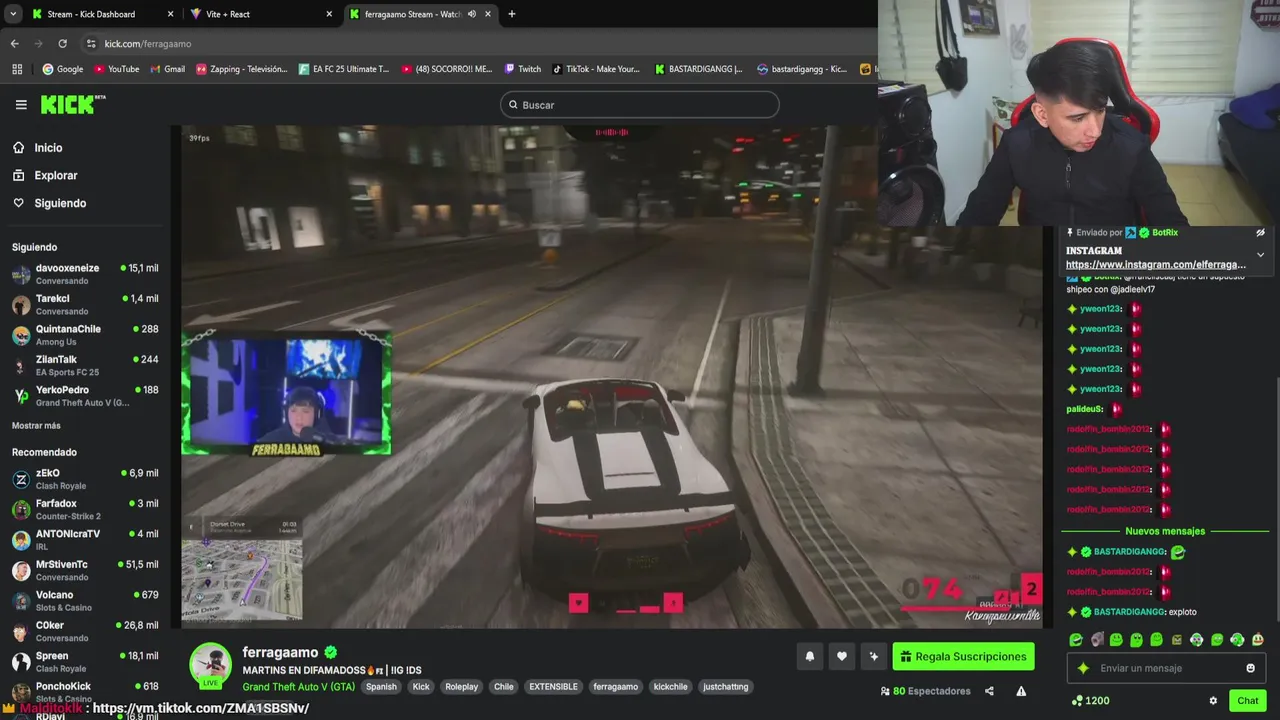
Task: Open zEkO recommended channel
Action: coord(85,479)
